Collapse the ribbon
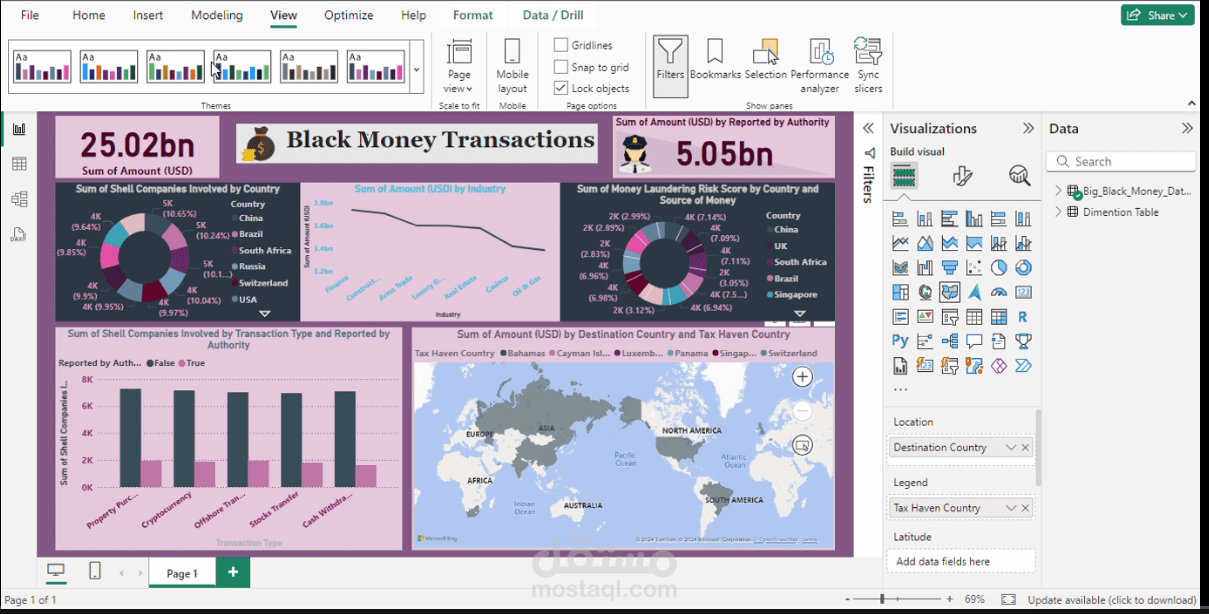Viewport: 1209px width, 614px height. [x=1191, y=103]
